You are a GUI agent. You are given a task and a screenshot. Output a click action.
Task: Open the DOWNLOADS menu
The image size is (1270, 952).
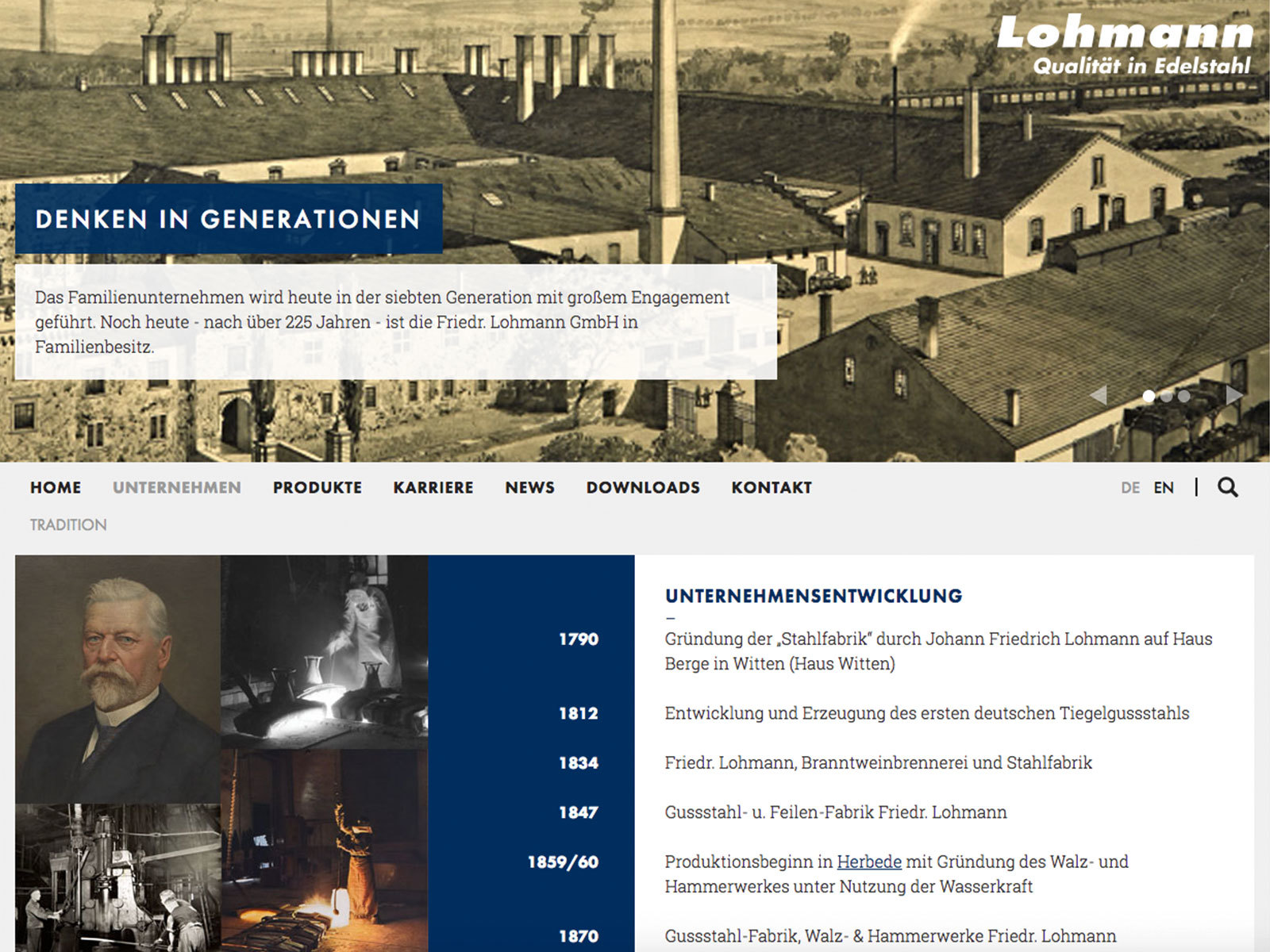643,487
